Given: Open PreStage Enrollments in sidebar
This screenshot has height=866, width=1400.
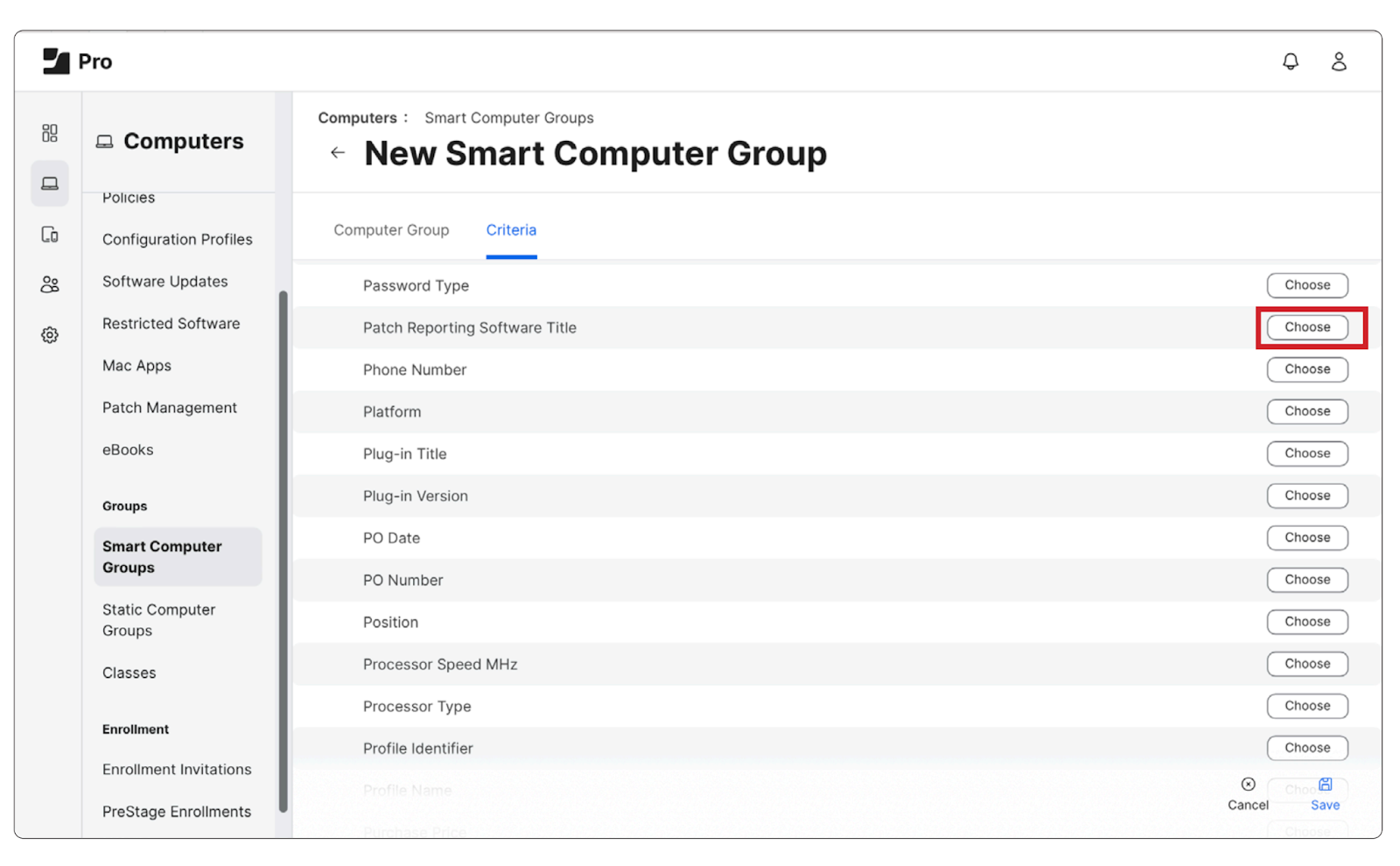Looking at the screenshot, I should [x=177, y=812].
